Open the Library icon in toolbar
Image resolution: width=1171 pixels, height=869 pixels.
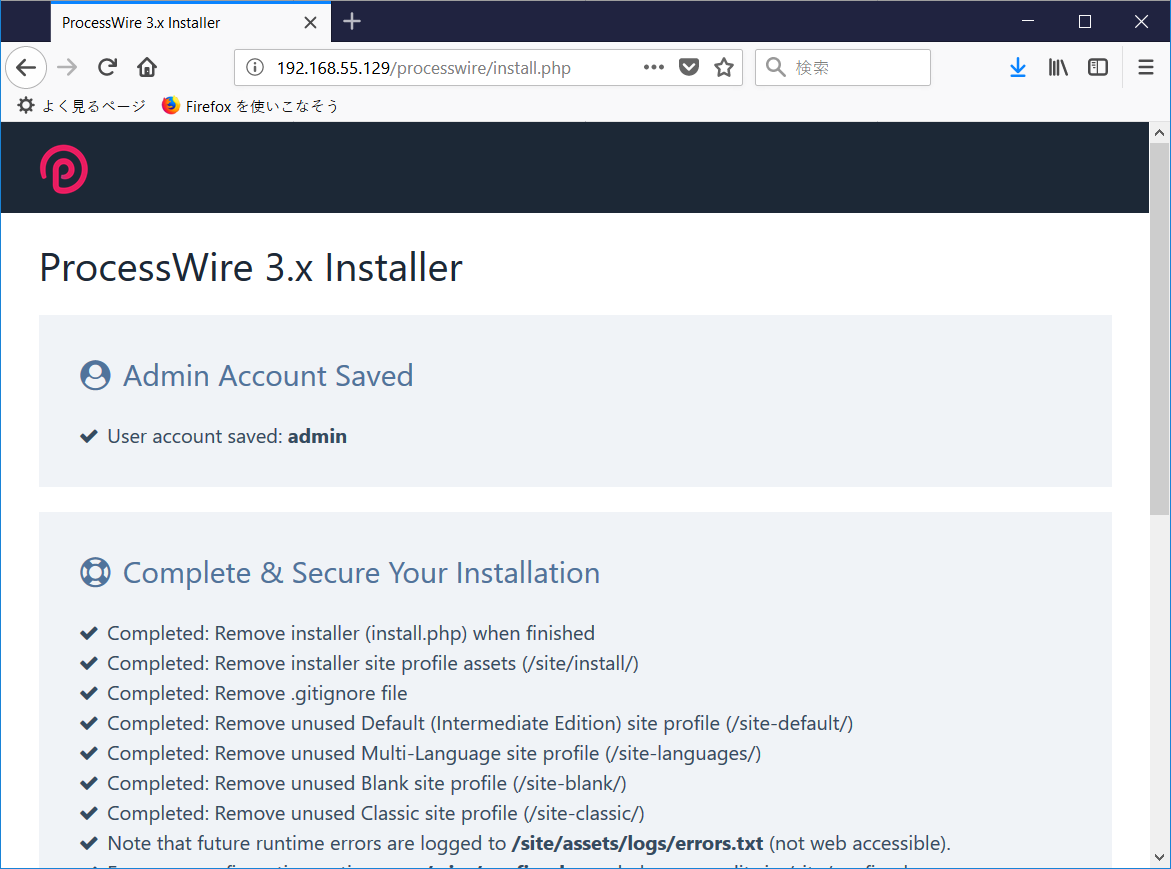pos(1058,67)
